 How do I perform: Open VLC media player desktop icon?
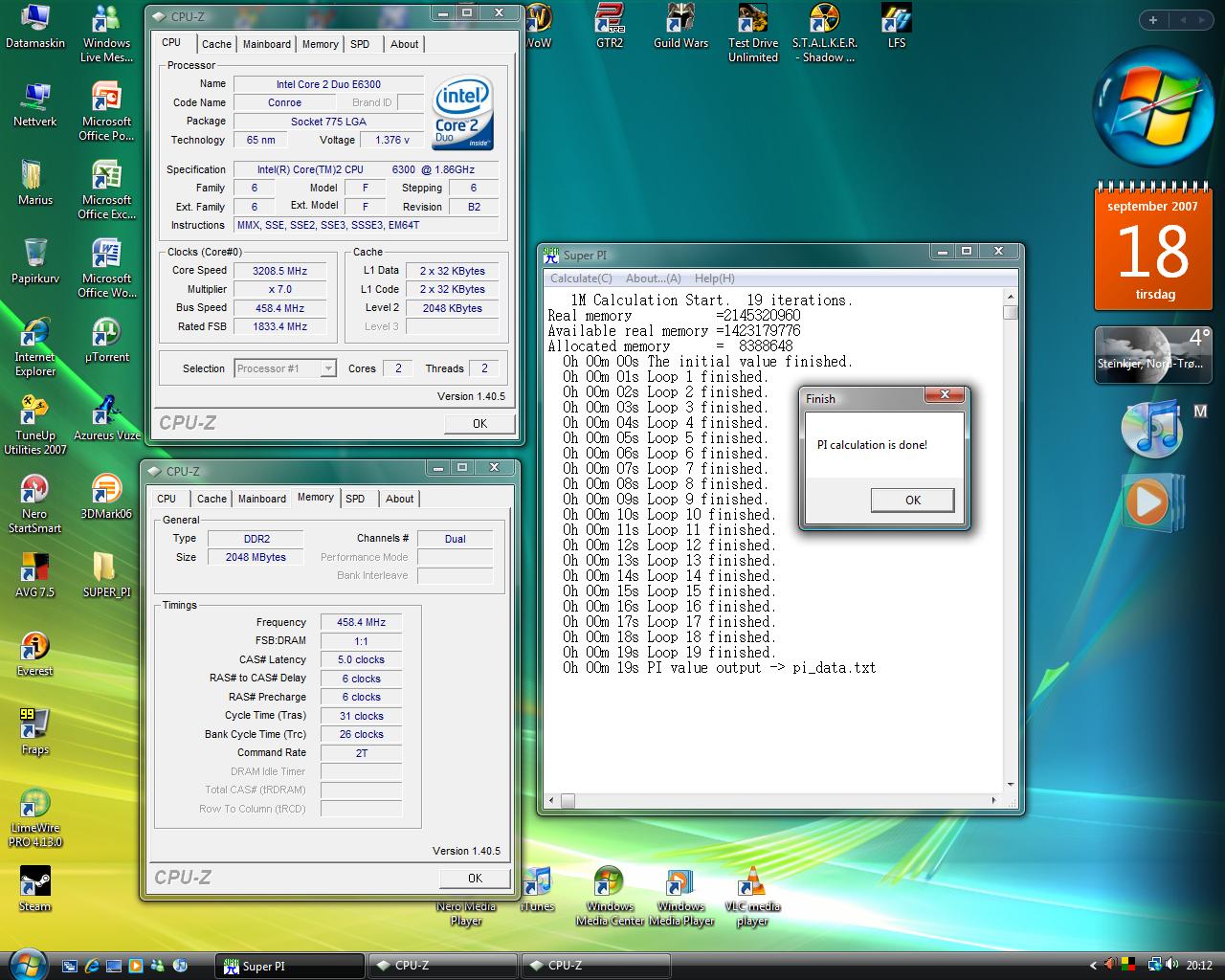coord(752,898)
